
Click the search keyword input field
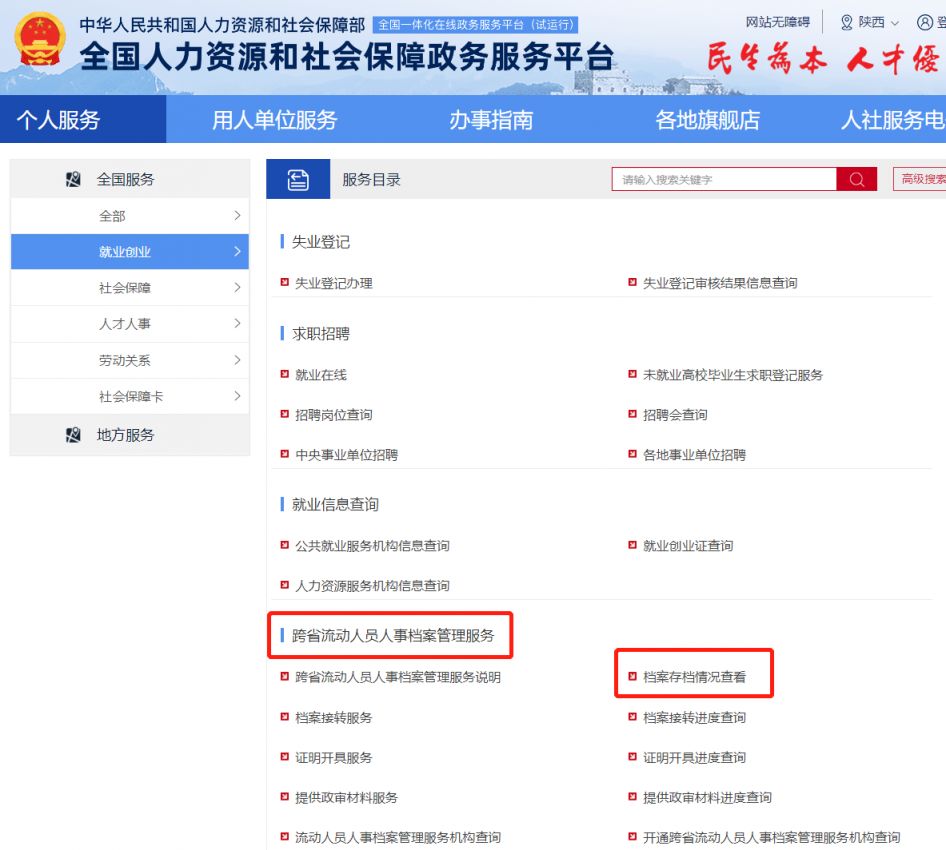[723, 179]
